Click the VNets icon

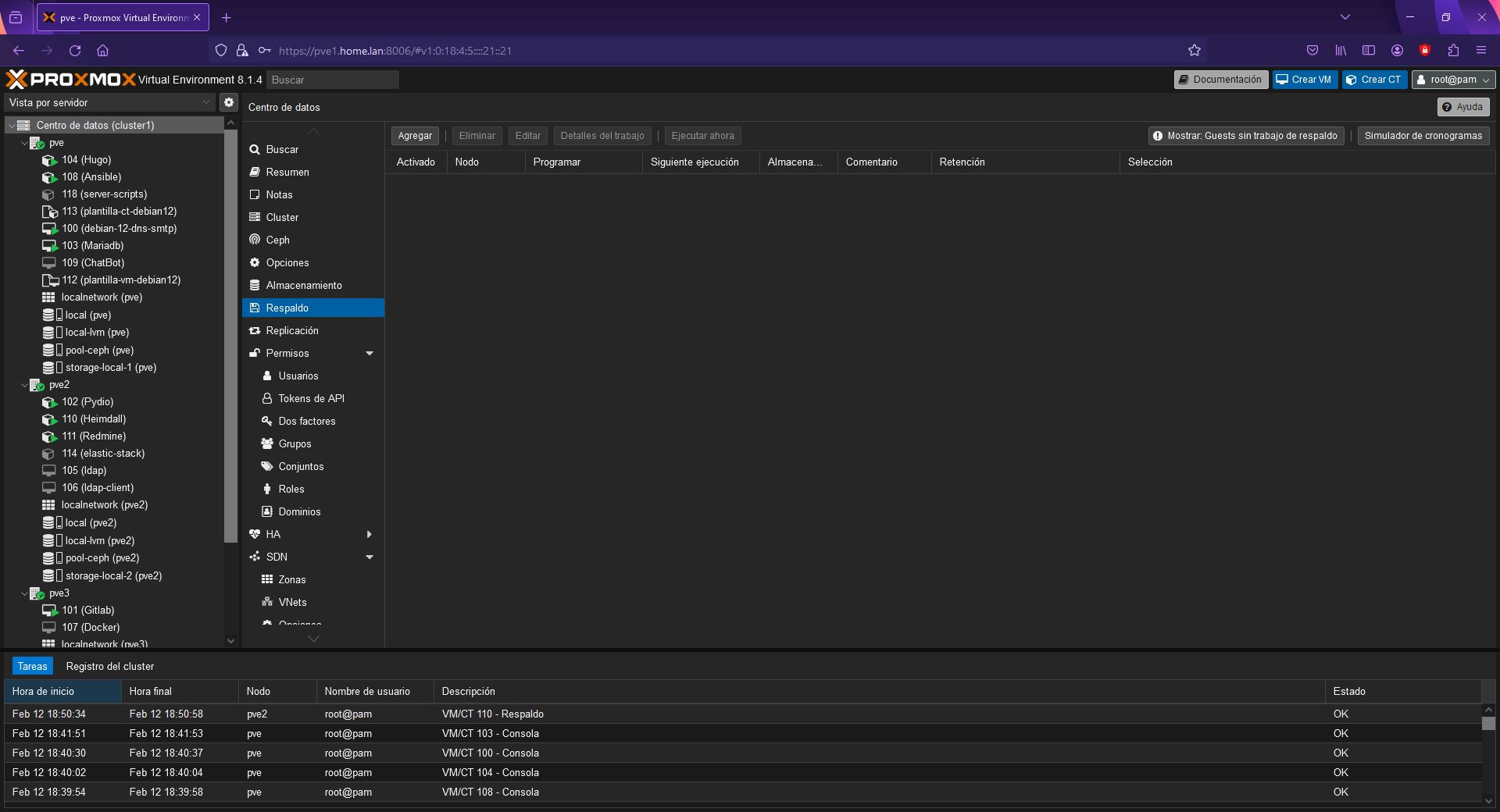[x=267, y=602]
